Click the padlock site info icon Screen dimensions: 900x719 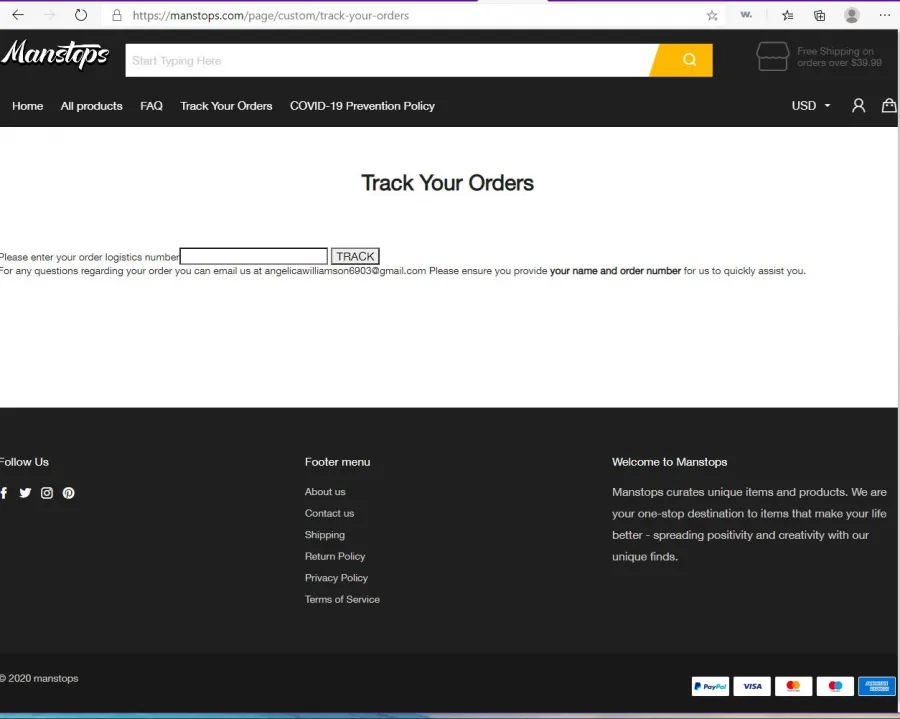(x=117, y=15)
